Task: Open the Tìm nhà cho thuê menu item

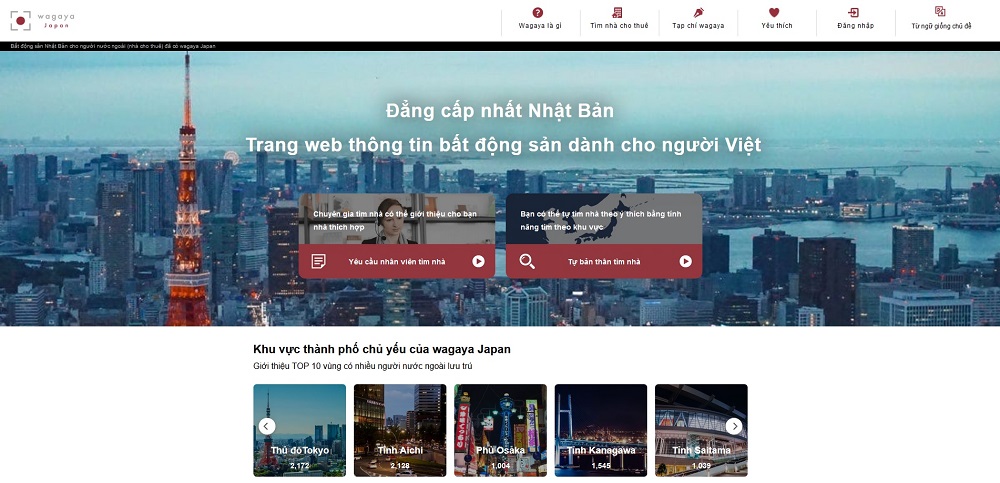Action: coord(619,26)
